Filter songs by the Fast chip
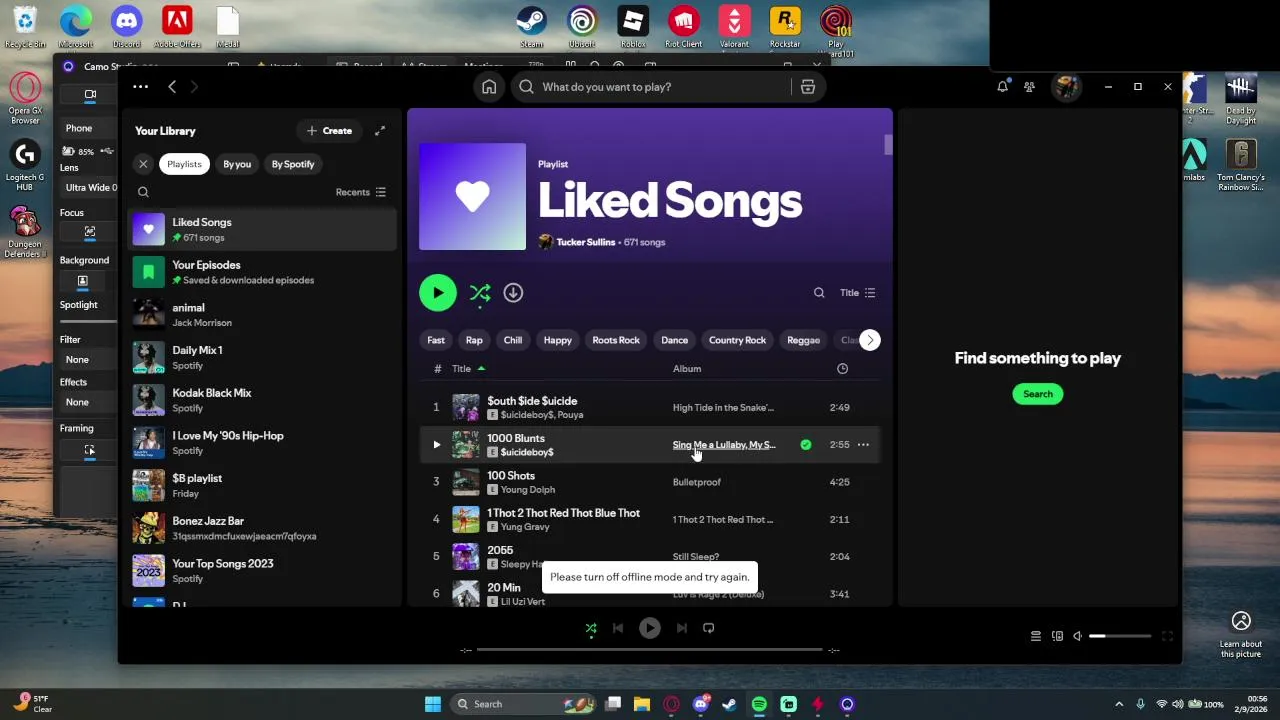The image size is (1280, 720). 436,340
